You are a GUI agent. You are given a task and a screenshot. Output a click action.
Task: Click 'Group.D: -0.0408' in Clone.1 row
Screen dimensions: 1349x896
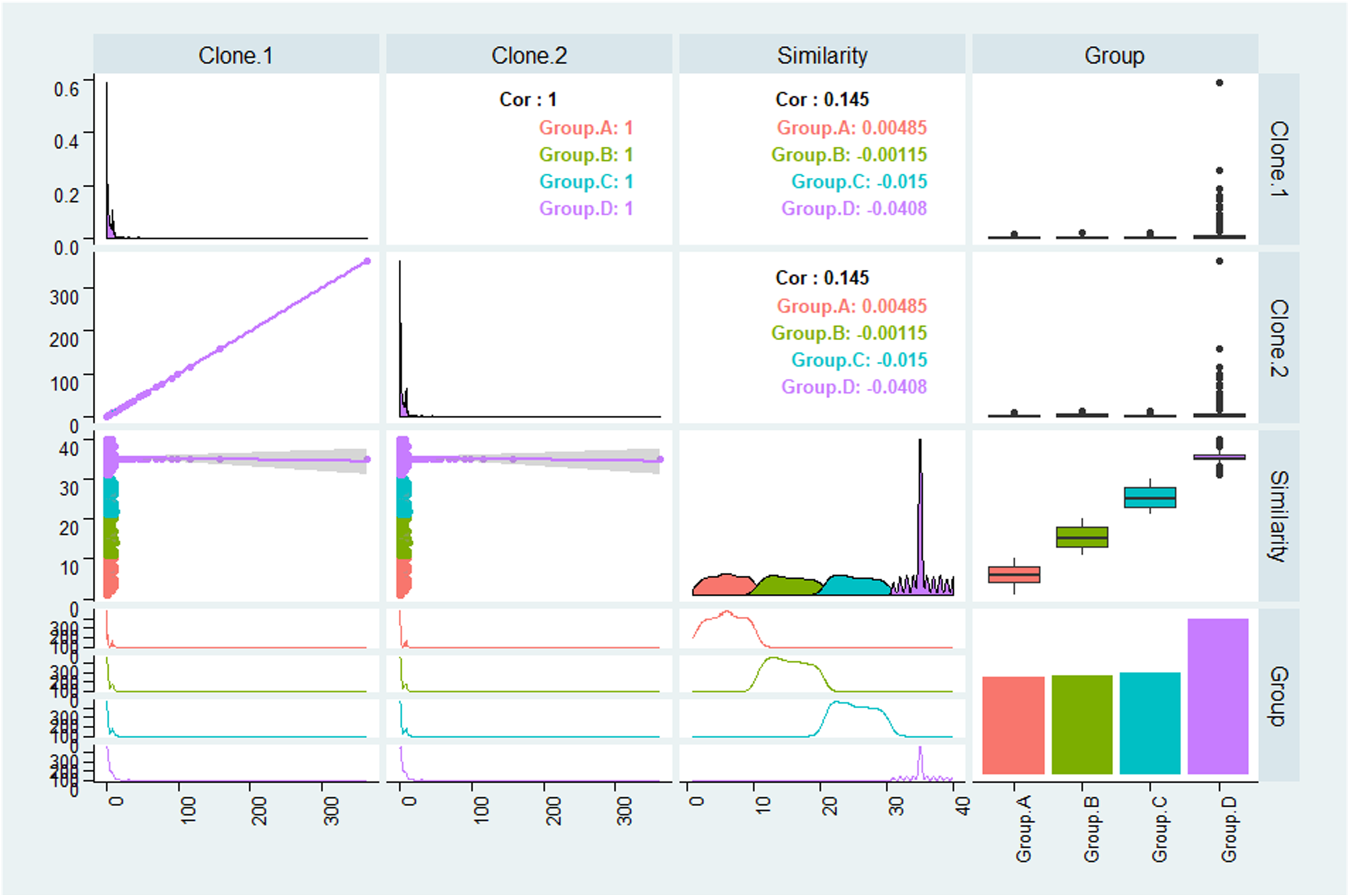point(854,208)
